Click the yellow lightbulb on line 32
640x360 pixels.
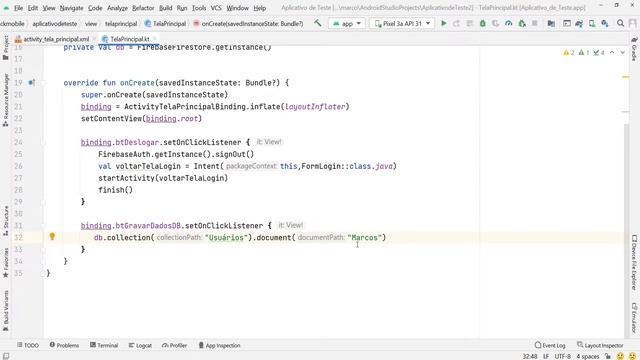52,236
